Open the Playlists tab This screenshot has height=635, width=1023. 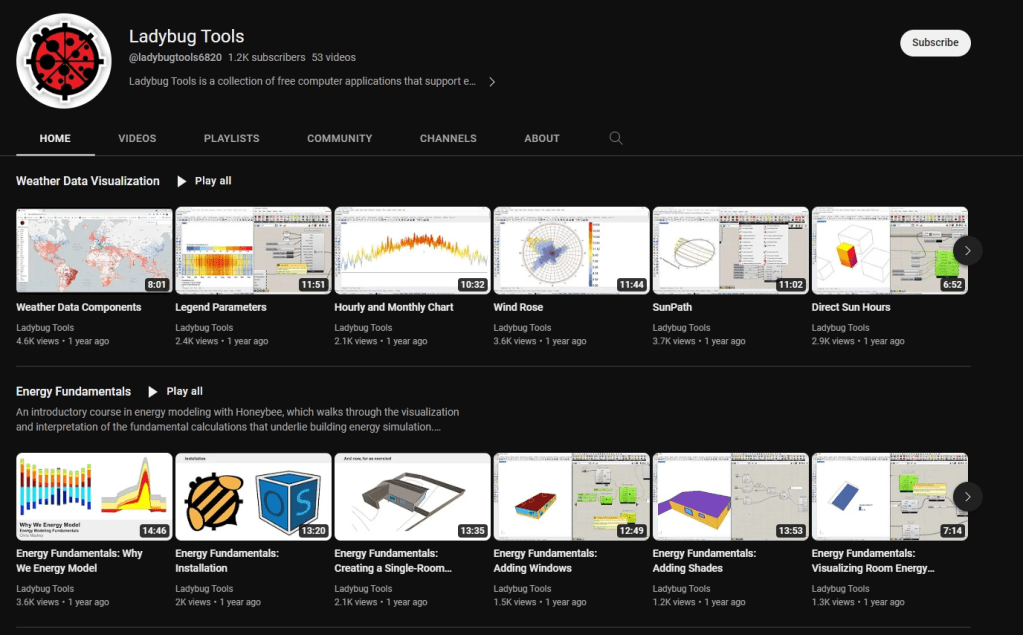click(231, 138)
